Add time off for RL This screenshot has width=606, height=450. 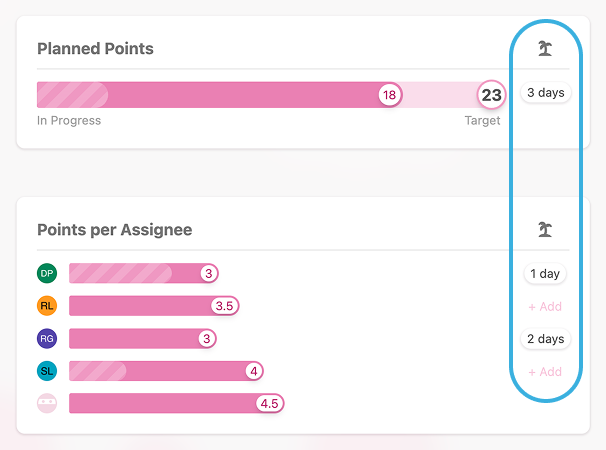click(x=545, y=306)
